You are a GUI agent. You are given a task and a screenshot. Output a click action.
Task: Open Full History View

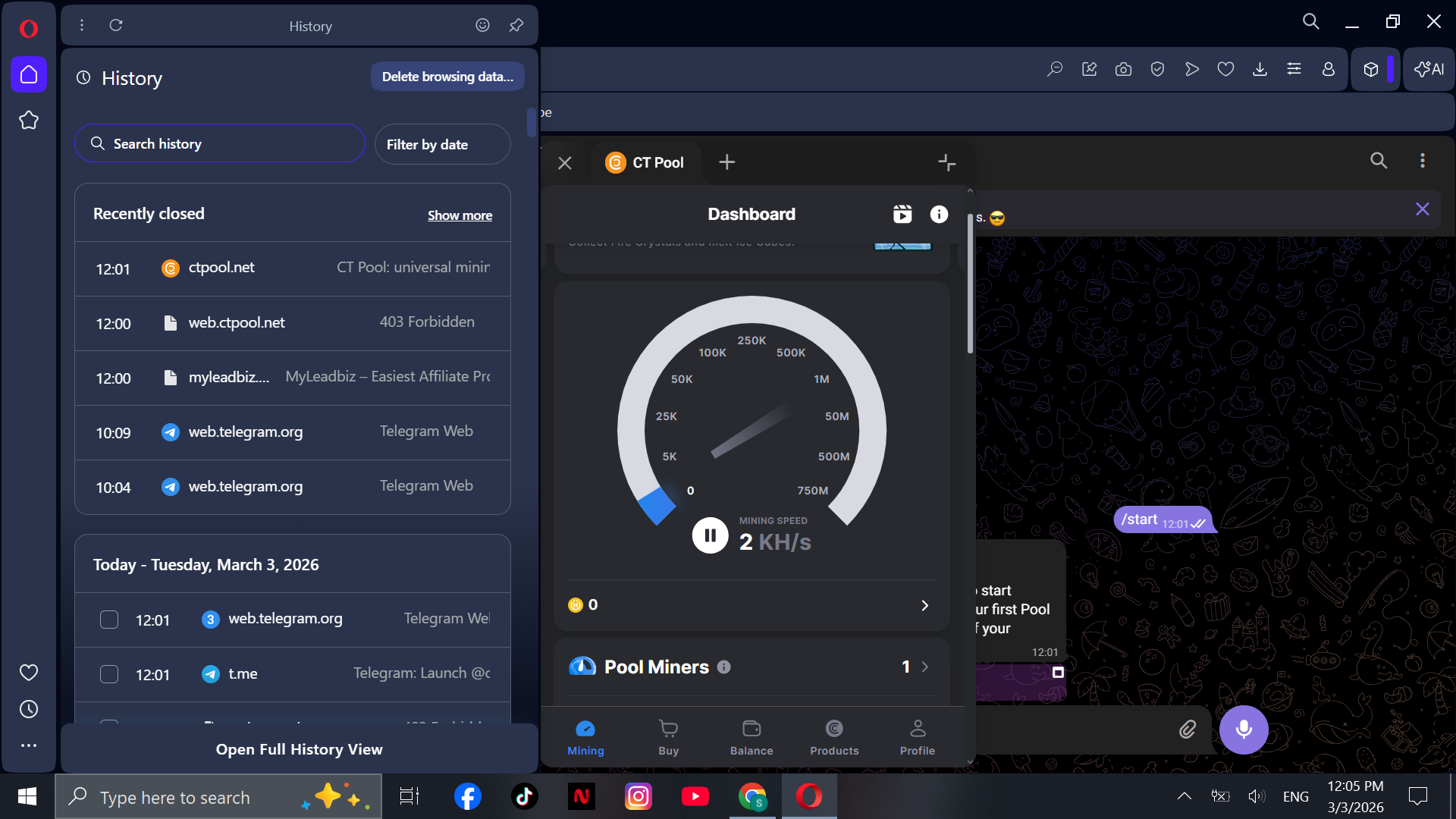300,749
